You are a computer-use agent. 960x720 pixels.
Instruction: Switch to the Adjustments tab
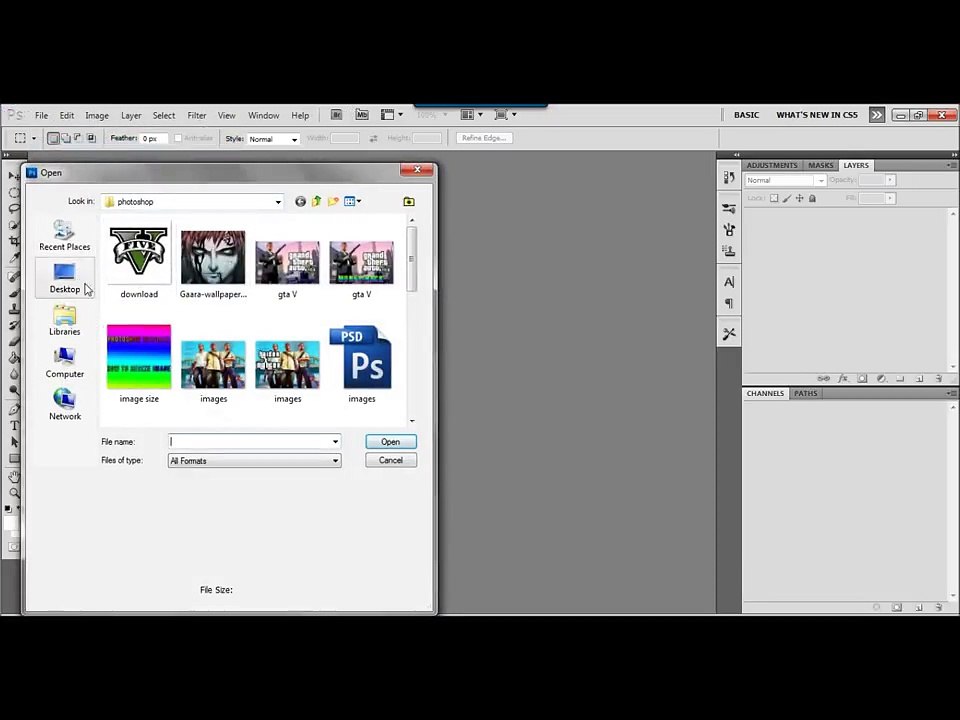(x=771, y=165)
